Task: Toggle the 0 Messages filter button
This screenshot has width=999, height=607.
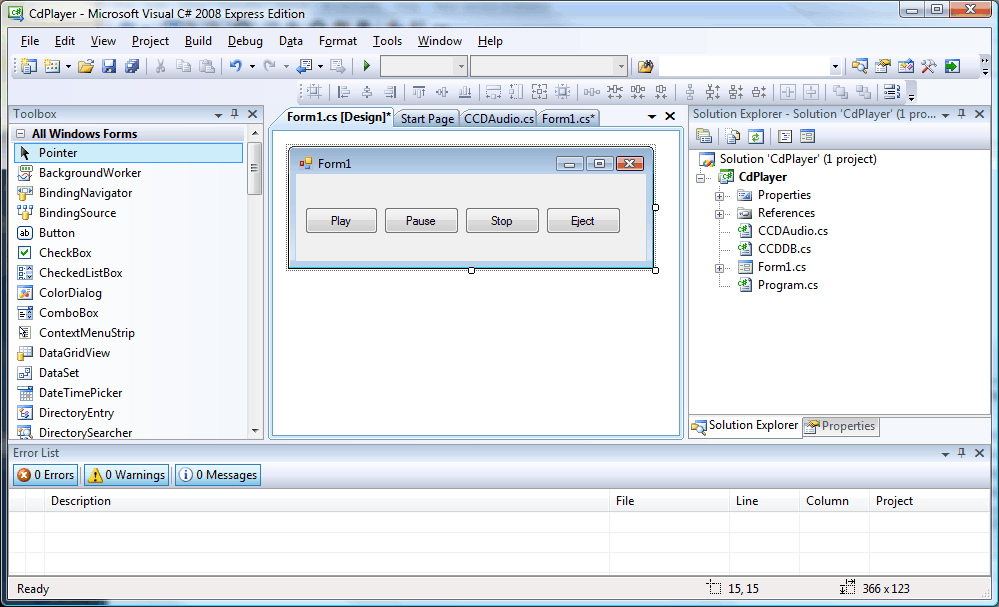Action: pyautogui.click(x=218, y=475)
